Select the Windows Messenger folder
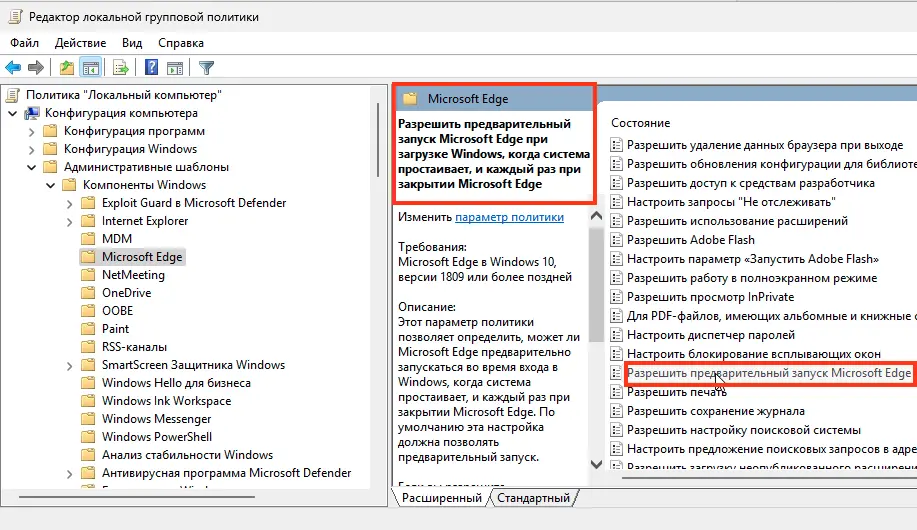The height and width of the screenshot is (530, 917). (157, 419)
